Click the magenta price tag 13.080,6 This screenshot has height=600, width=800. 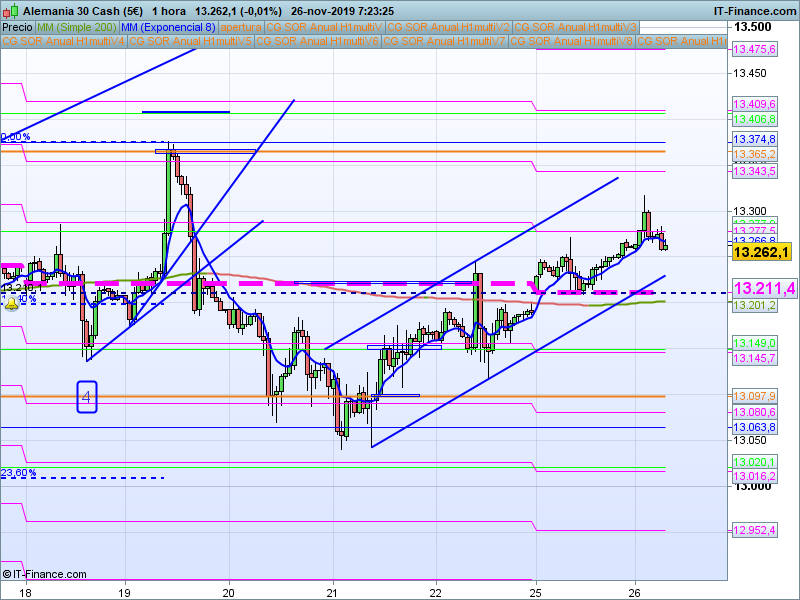pyautogui.click(x=755, y=412)
